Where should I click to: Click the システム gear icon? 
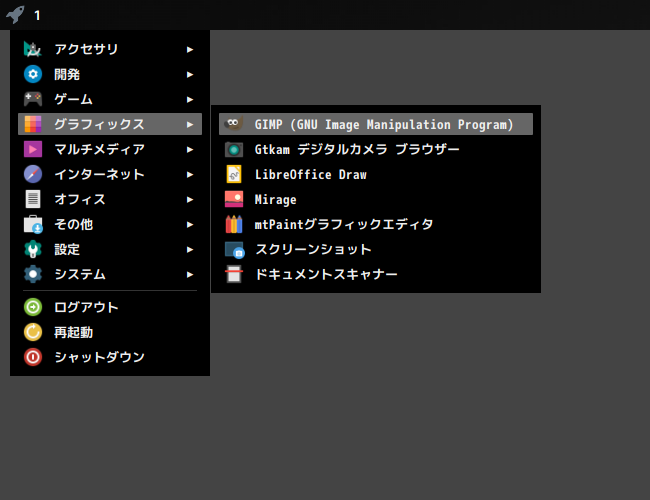coord(33,274)
